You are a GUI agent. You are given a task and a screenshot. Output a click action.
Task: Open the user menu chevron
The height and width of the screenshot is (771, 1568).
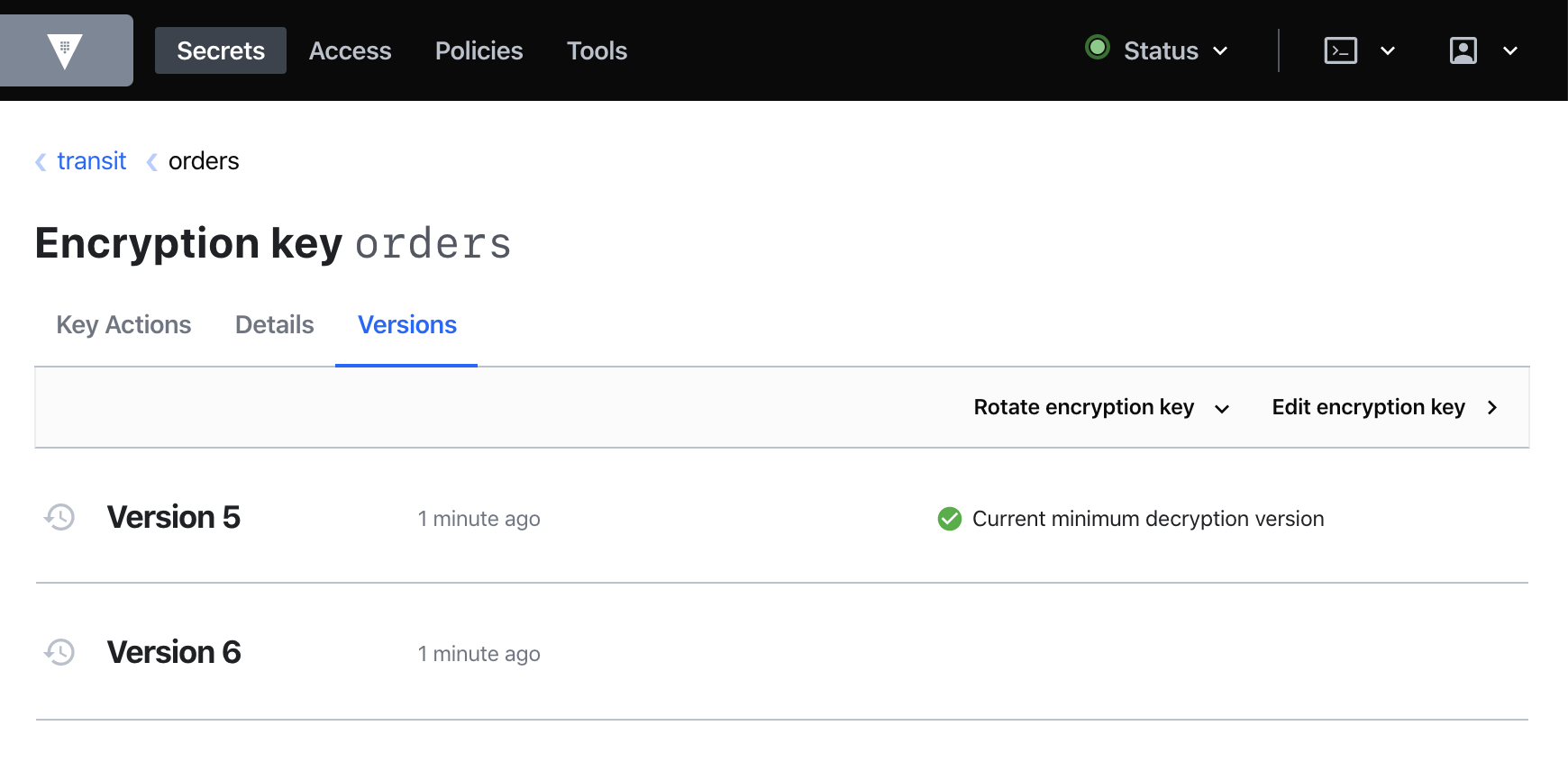tap(1510, 51)
